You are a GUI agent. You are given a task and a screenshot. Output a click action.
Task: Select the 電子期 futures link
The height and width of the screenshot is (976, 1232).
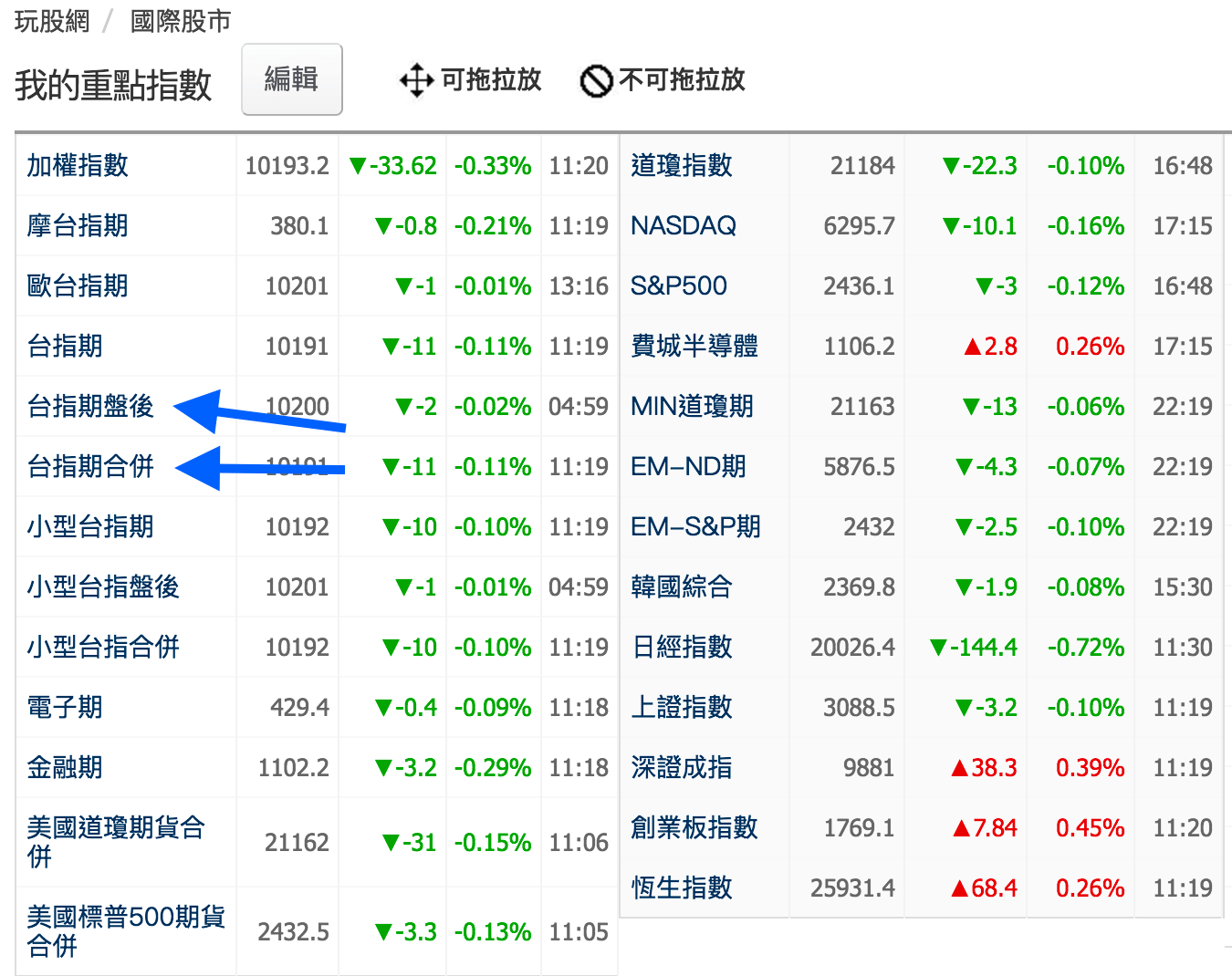tap(65, 708)
